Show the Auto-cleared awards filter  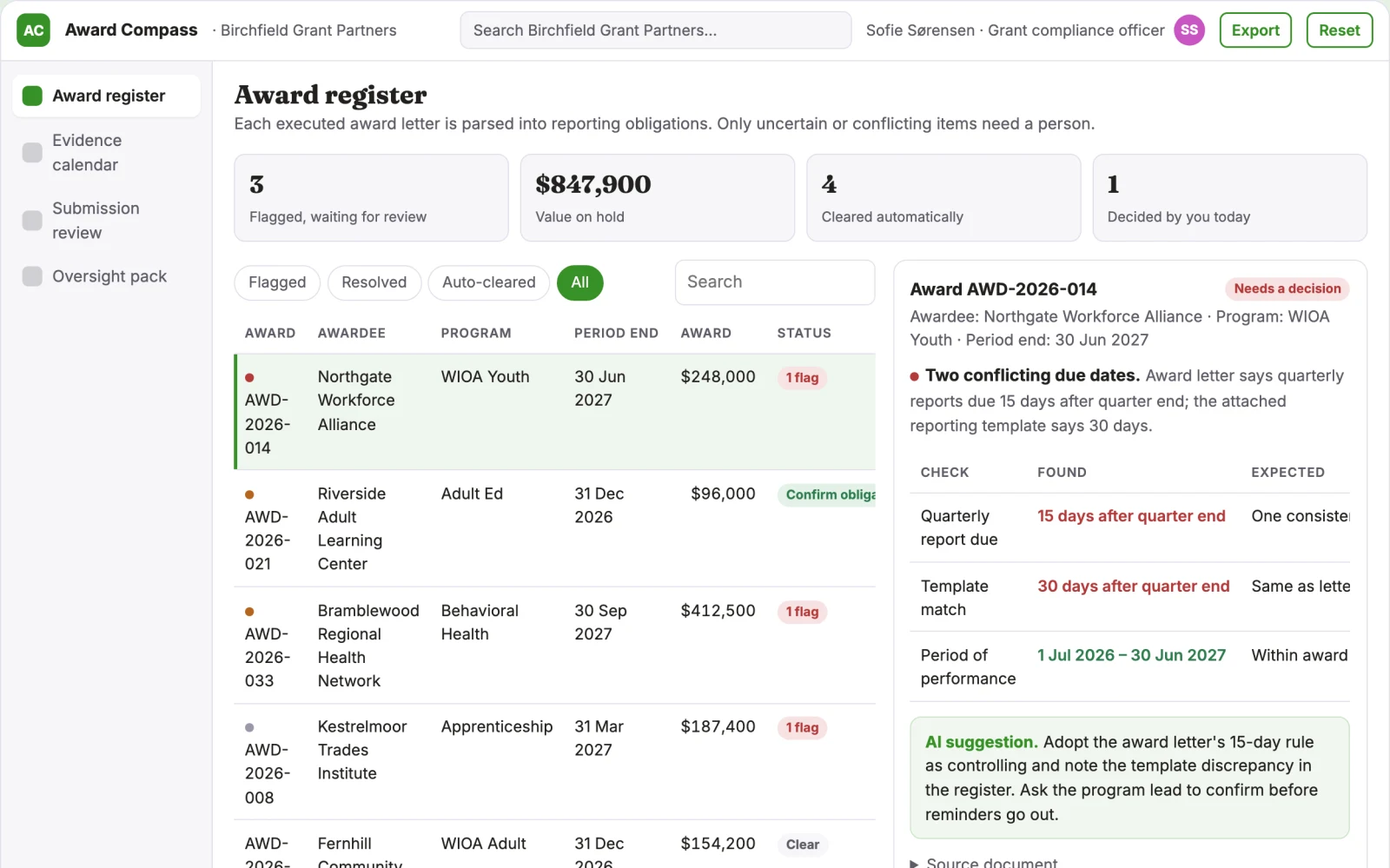[x=488, y=282]
